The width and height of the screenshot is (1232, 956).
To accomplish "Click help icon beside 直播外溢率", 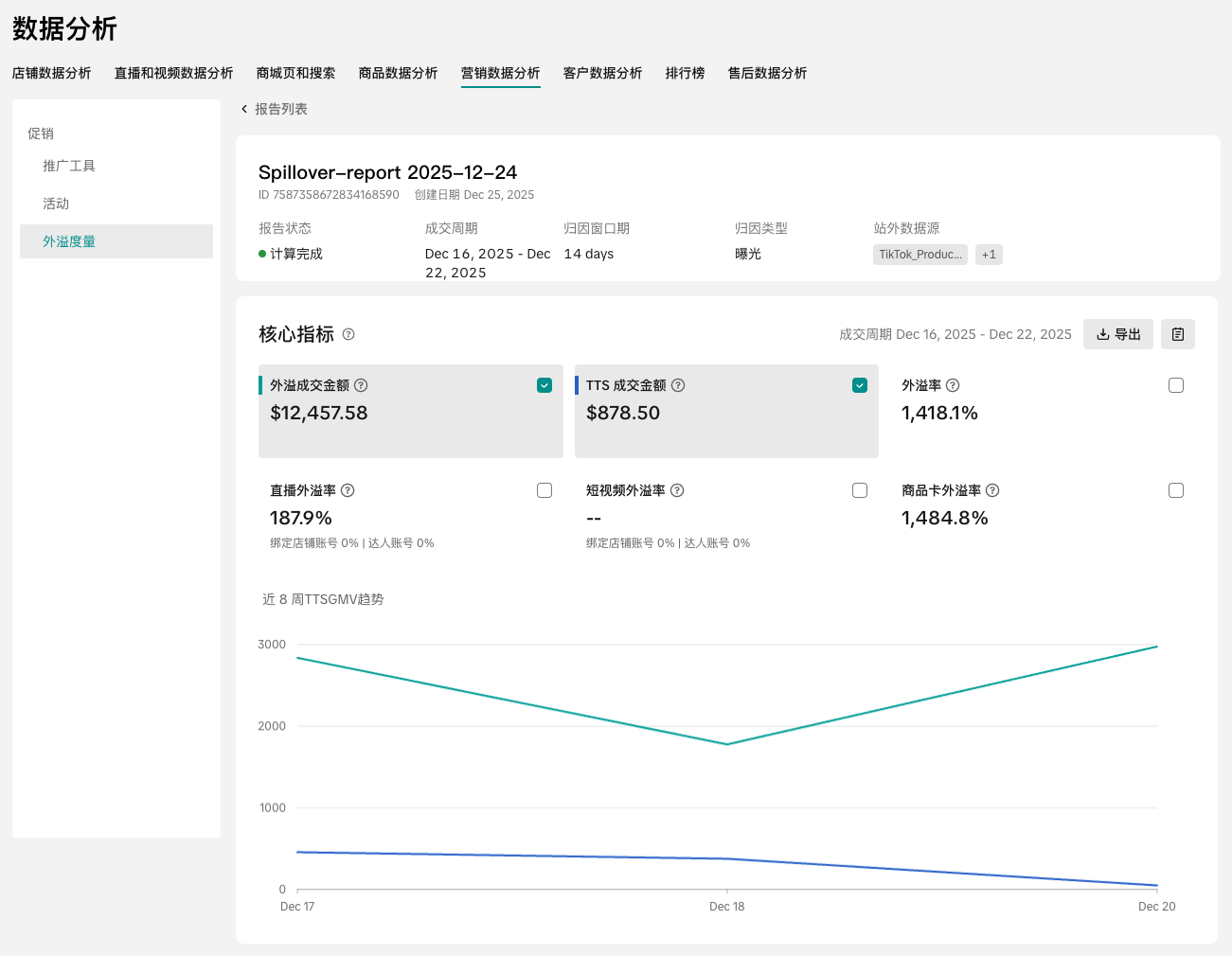I will point(348,490).
